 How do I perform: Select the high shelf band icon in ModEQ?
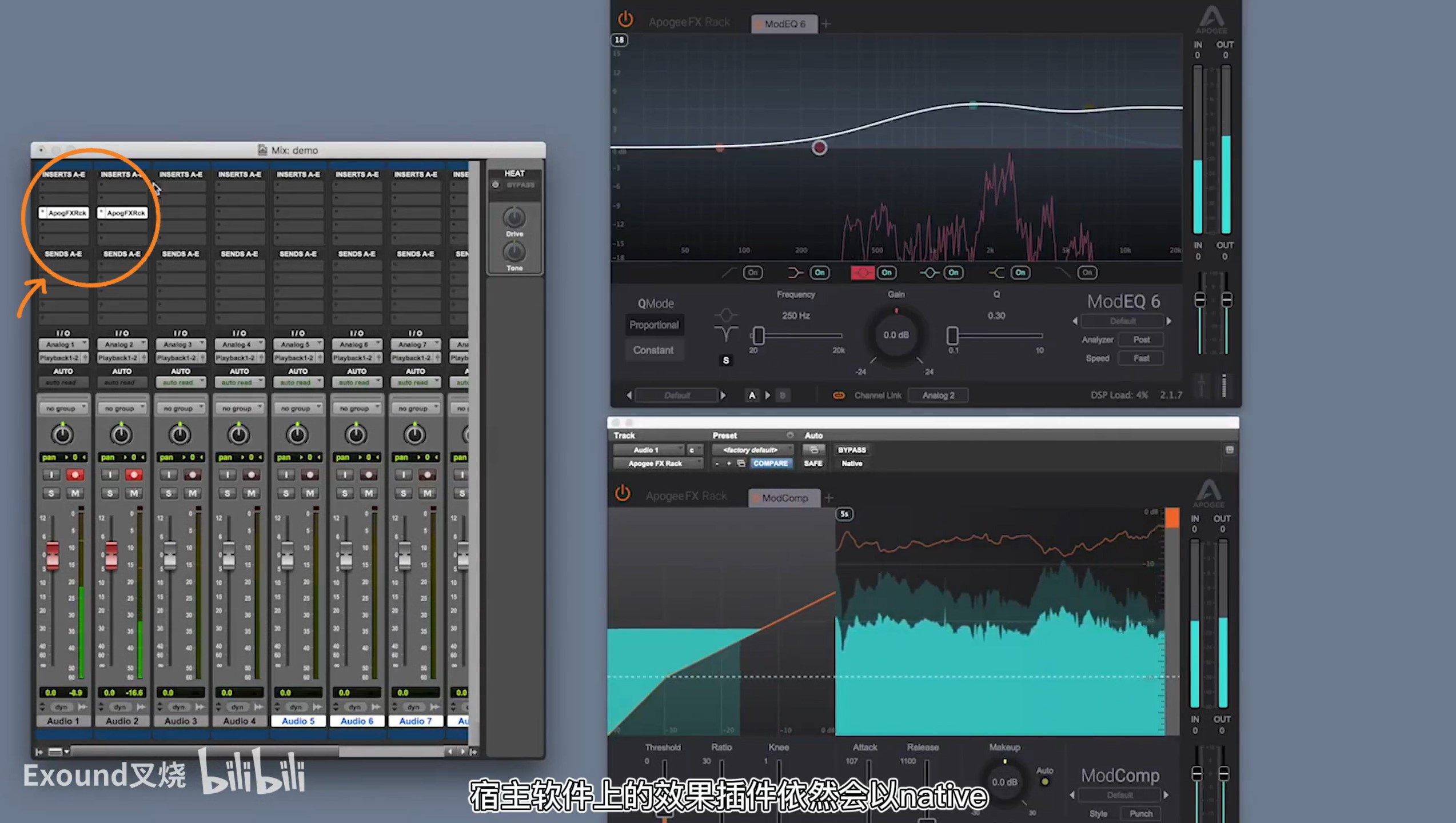[x=996, y=273]
